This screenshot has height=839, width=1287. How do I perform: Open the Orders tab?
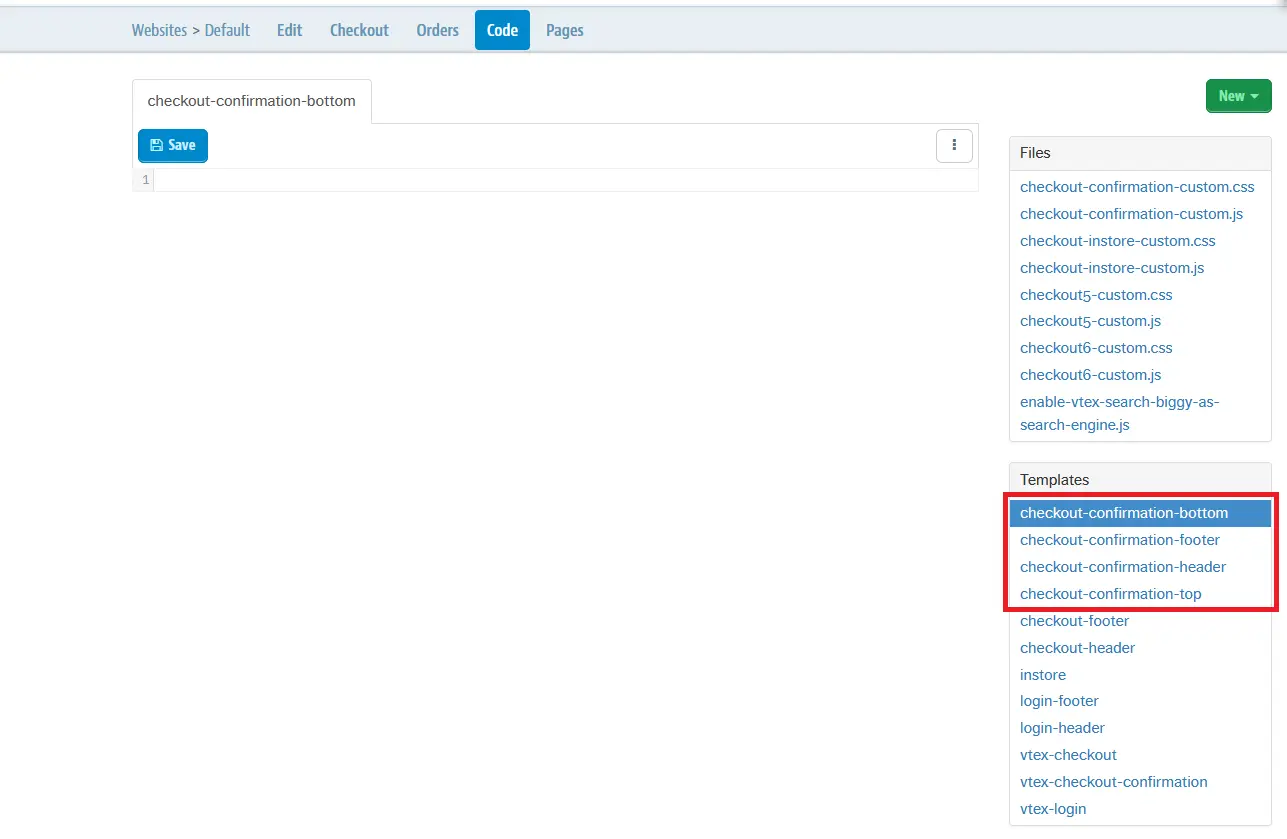pos(437,30)
